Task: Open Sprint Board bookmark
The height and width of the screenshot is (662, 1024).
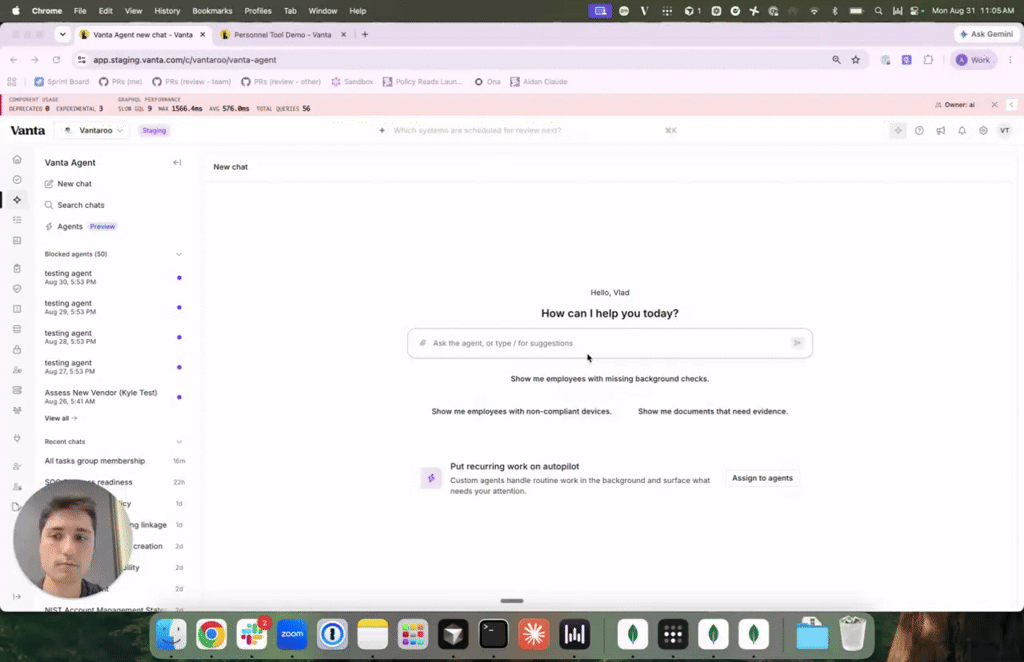Action: click(x=61, y=82)
